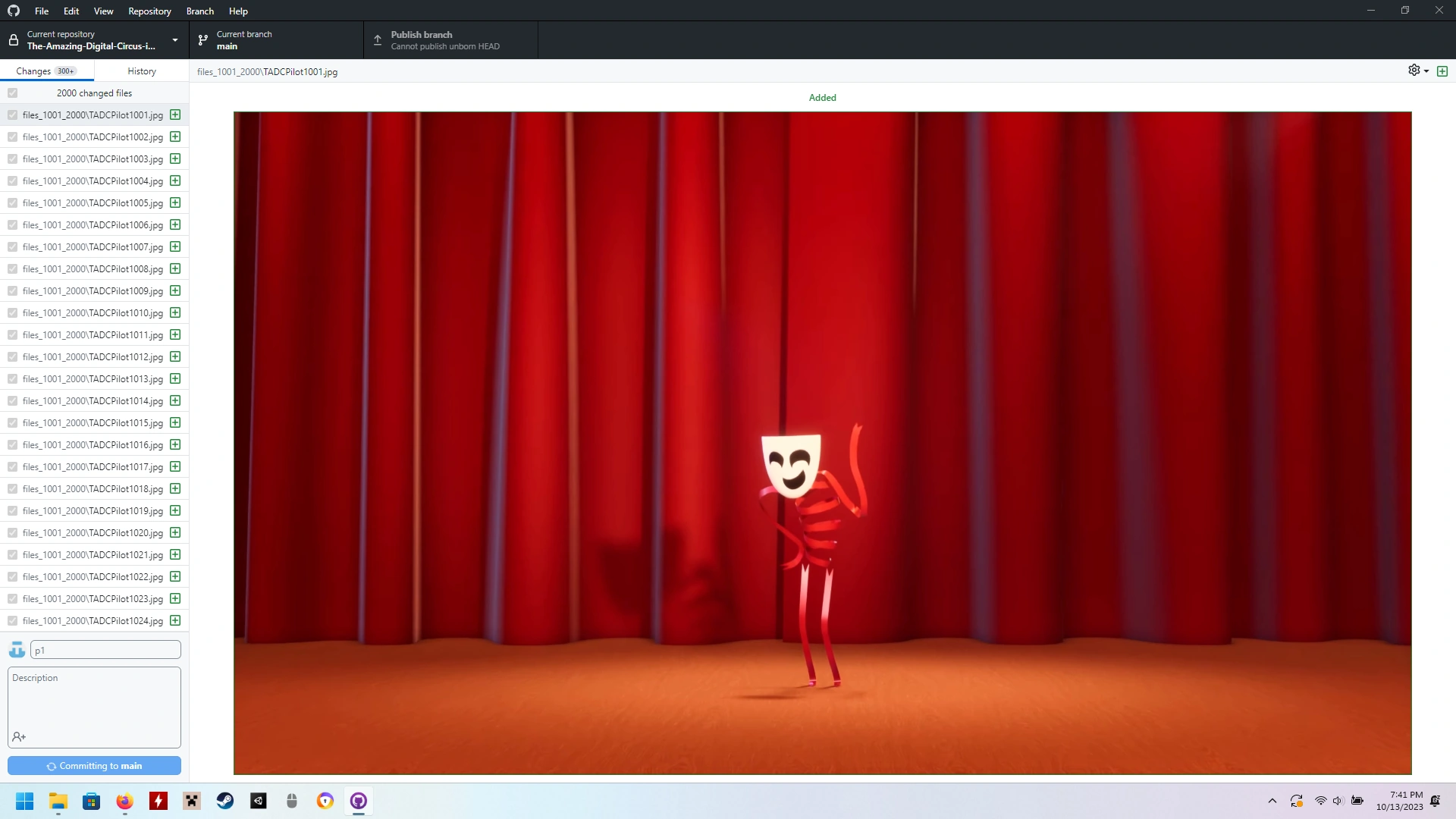
Task: Click the green added-file icon at top right
Action: [1442, 71]
